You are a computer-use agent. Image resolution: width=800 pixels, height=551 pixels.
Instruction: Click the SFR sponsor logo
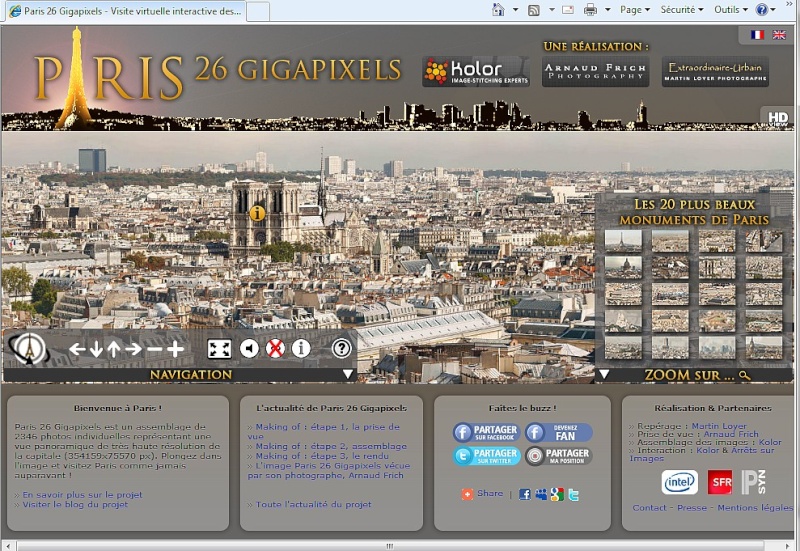pyautogui.click(x=720, y=482)
